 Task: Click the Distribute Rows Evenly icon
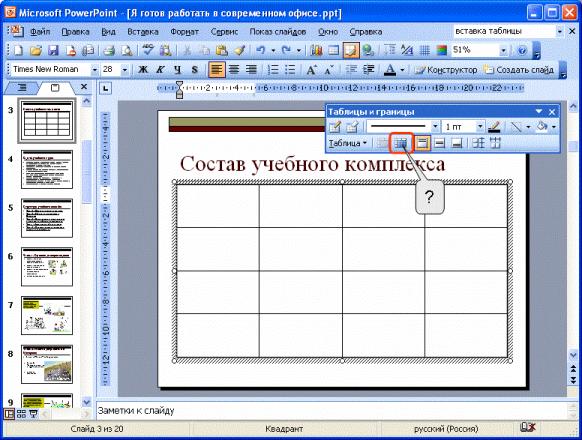click(478, 143)
